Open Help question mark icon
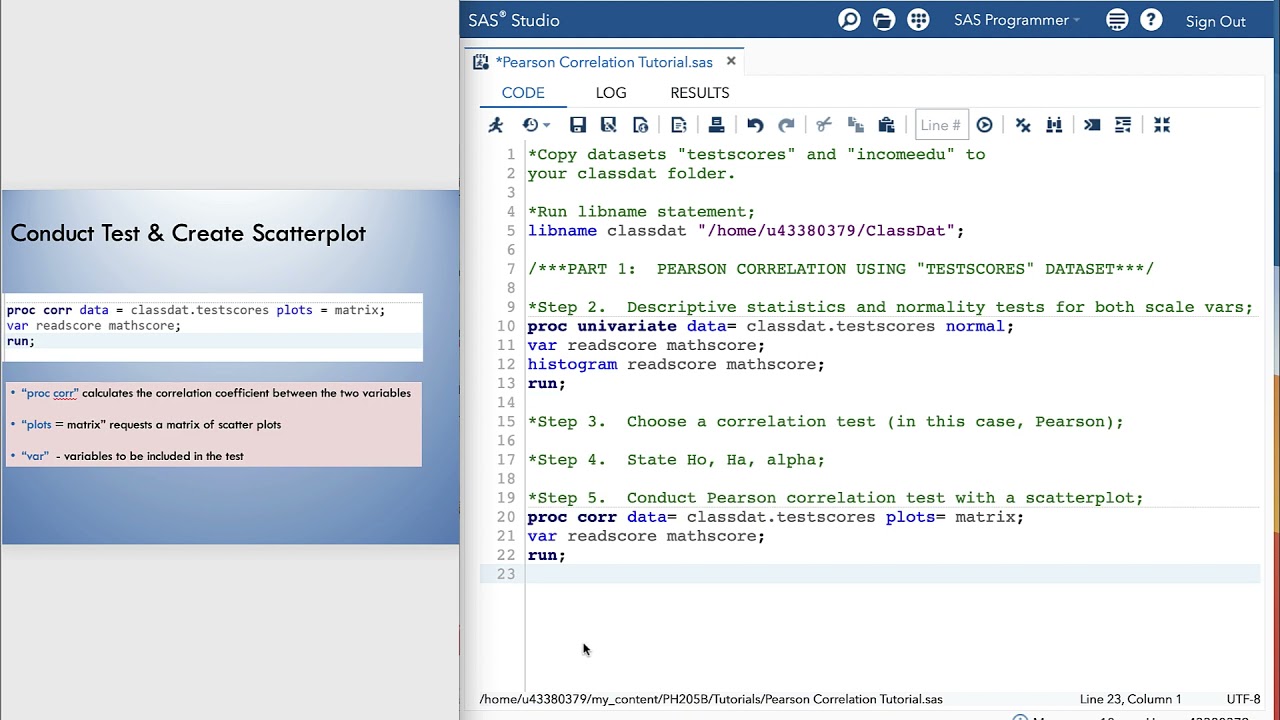The width and height of the screenshot is (1280, 720). [1151, 20]
